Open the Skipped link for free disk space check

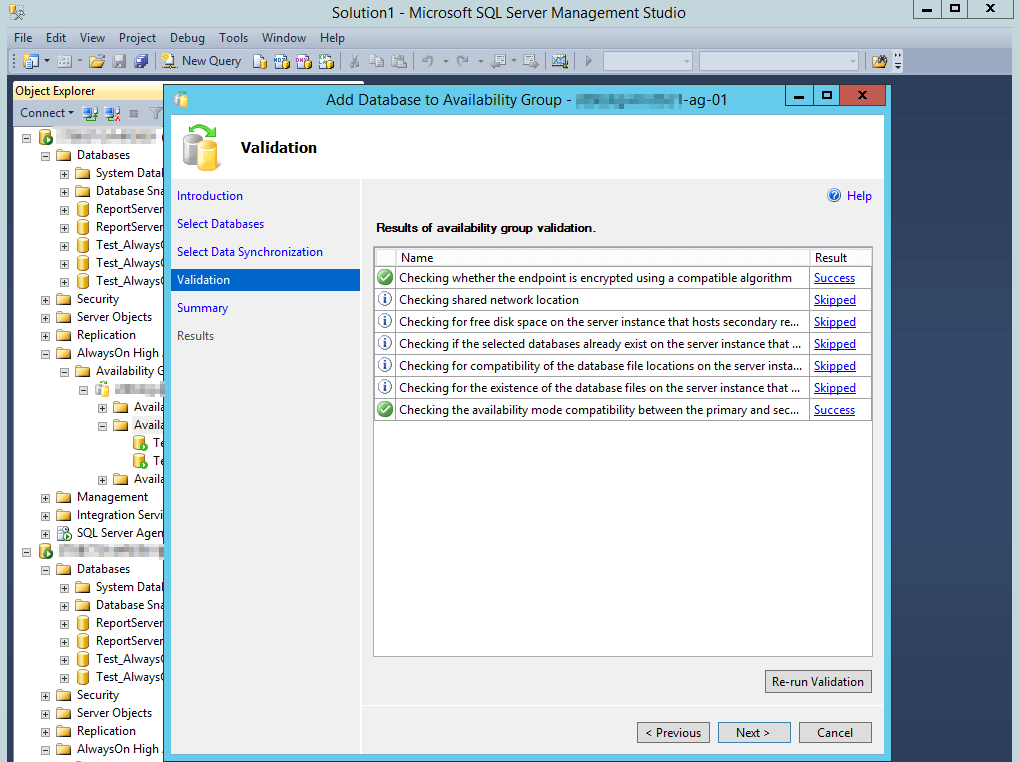point(834,322)
